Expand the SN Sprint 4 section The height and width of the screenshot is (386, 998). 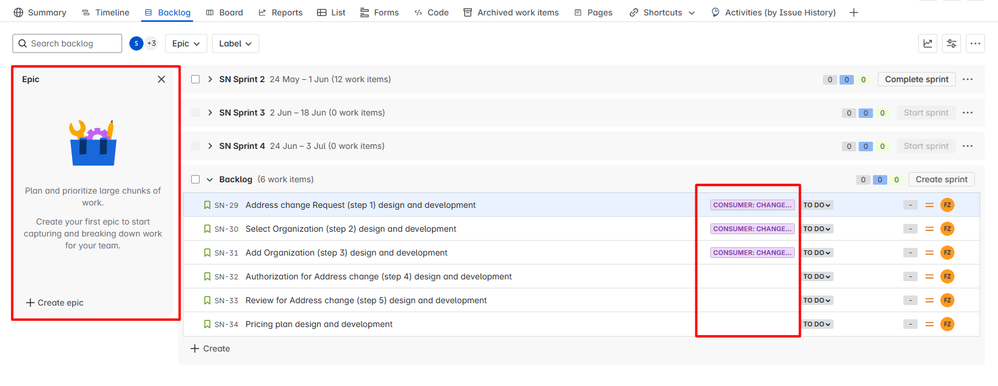point(210,146)
